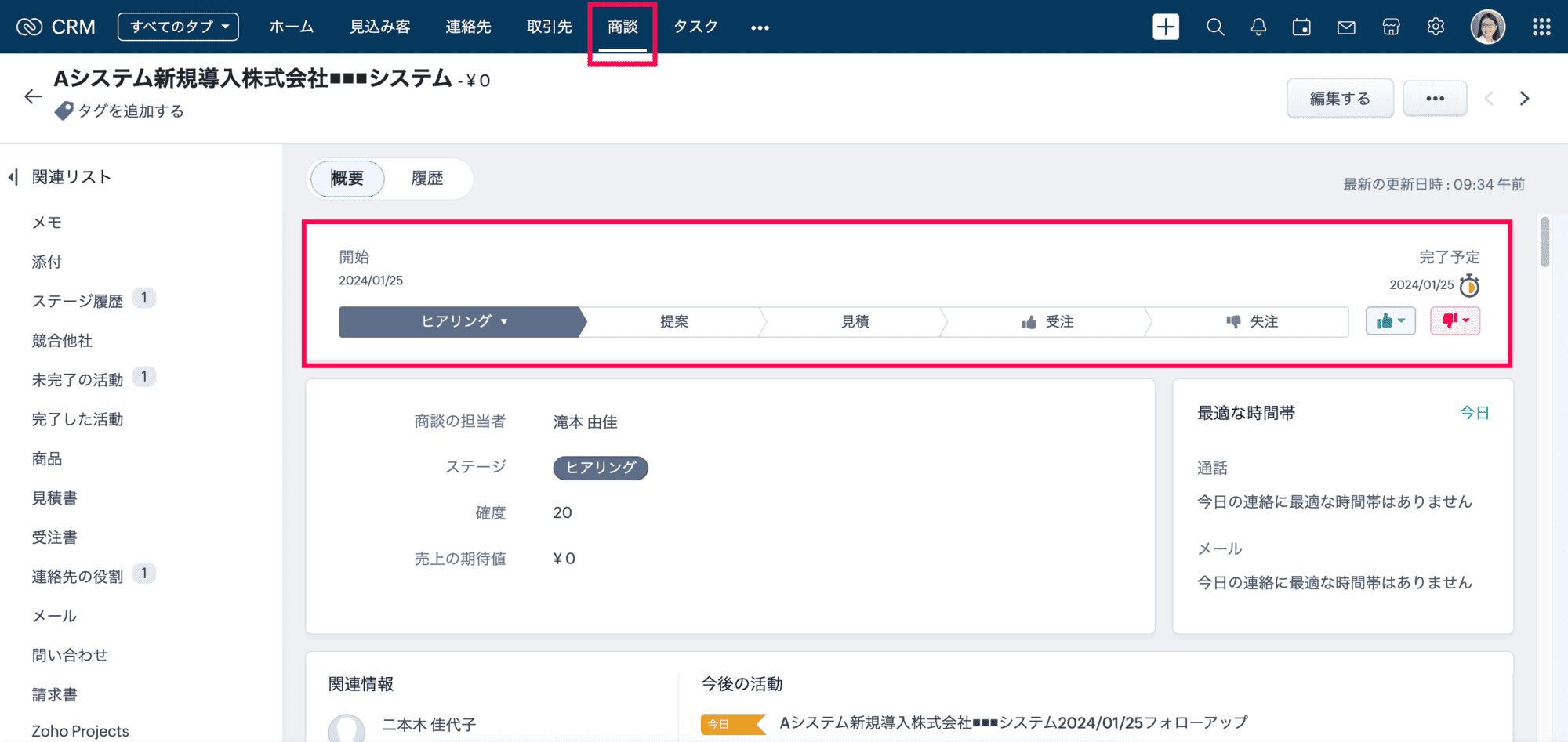Open contact 二本木 佳代子
The image size is (1568, 742).
(429, 725)
